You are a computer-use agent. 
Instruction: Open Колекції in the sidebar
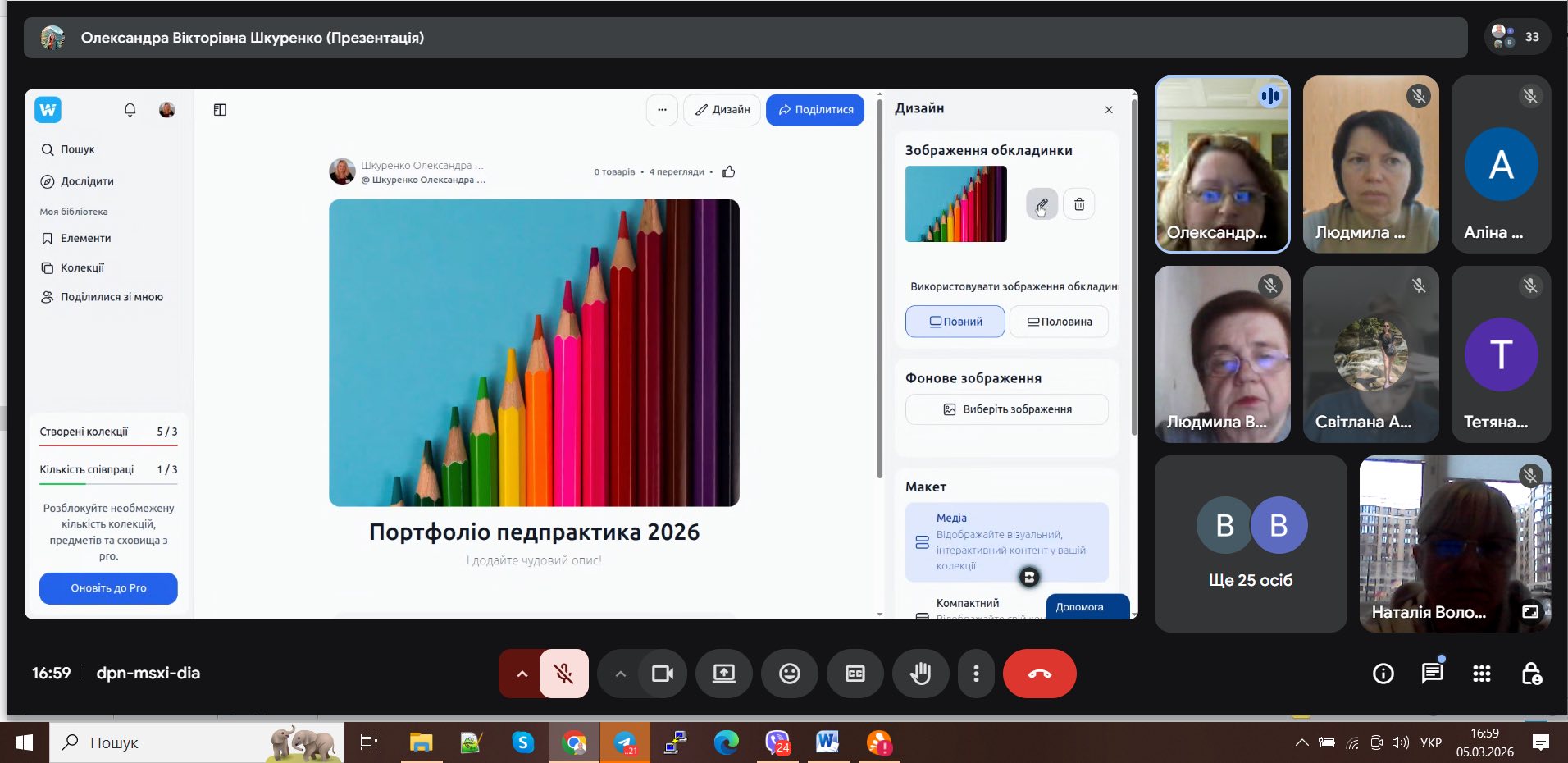coord(82,267)
